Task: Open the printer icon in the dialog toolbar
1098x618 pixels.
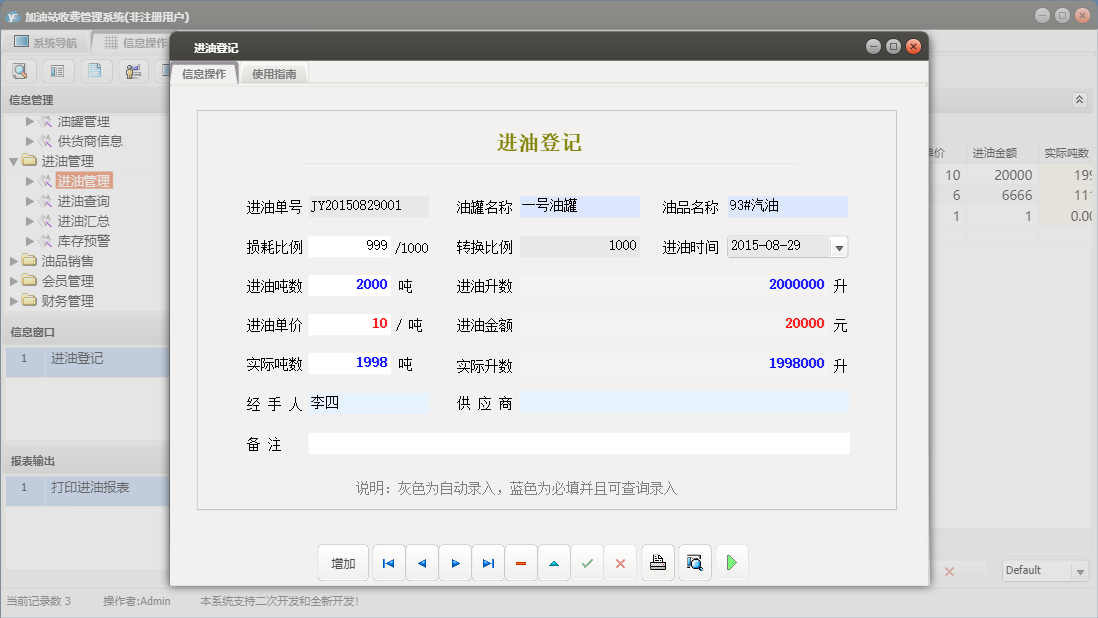Action: (x=657, y=562)
